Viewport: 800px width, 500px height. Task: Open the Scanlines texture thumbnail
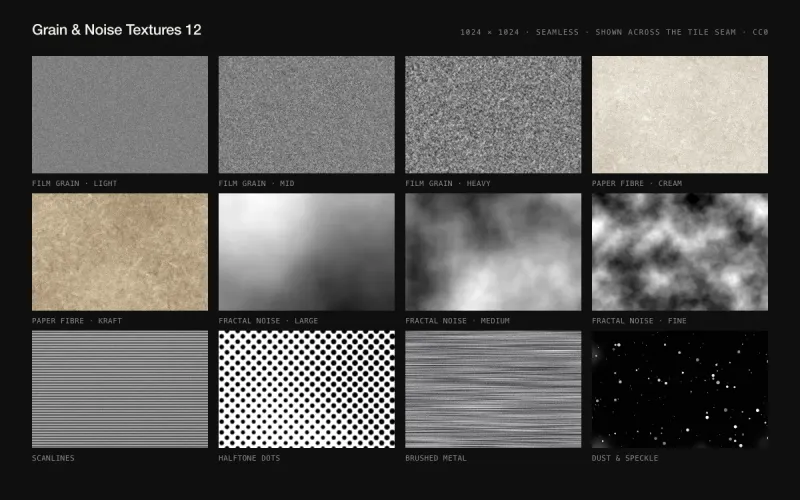click(x=120, y=389)
